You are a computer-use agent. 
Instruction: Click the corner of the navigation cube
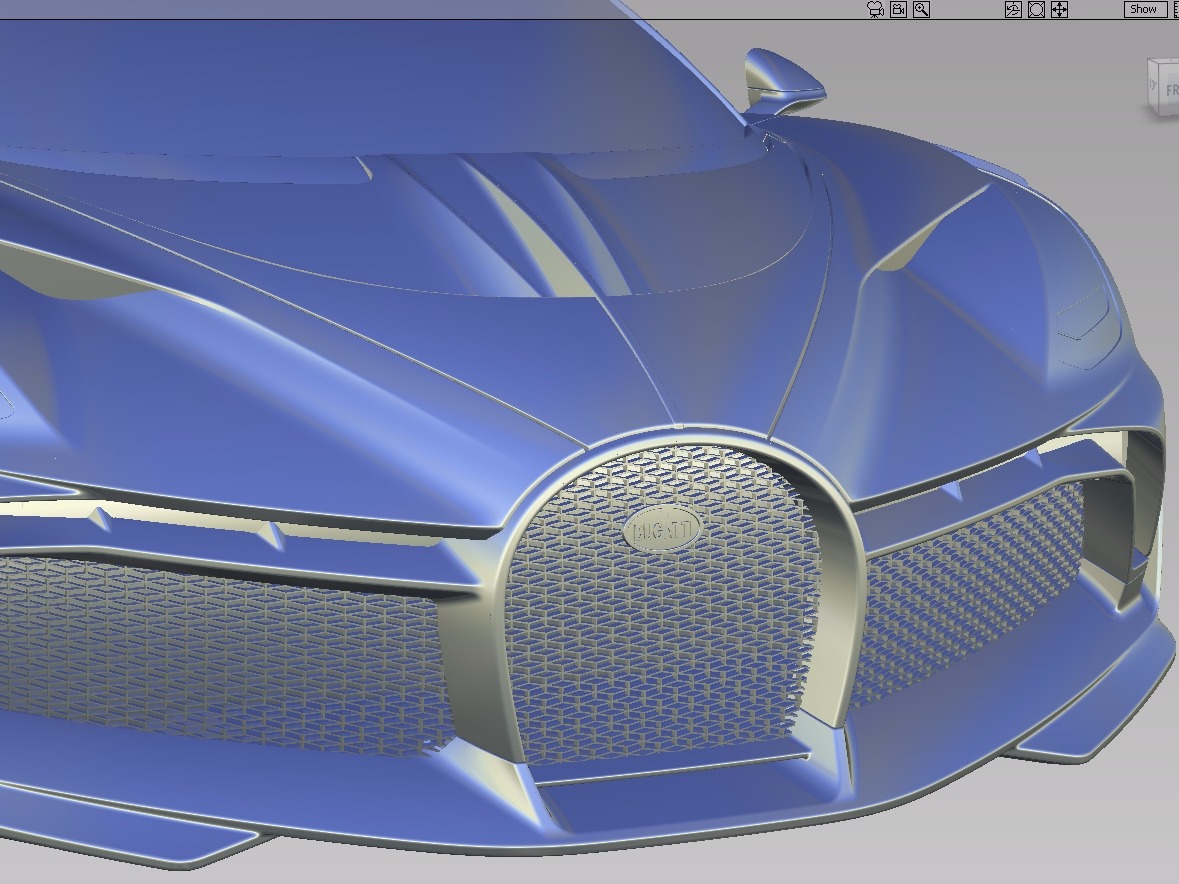1148,58
